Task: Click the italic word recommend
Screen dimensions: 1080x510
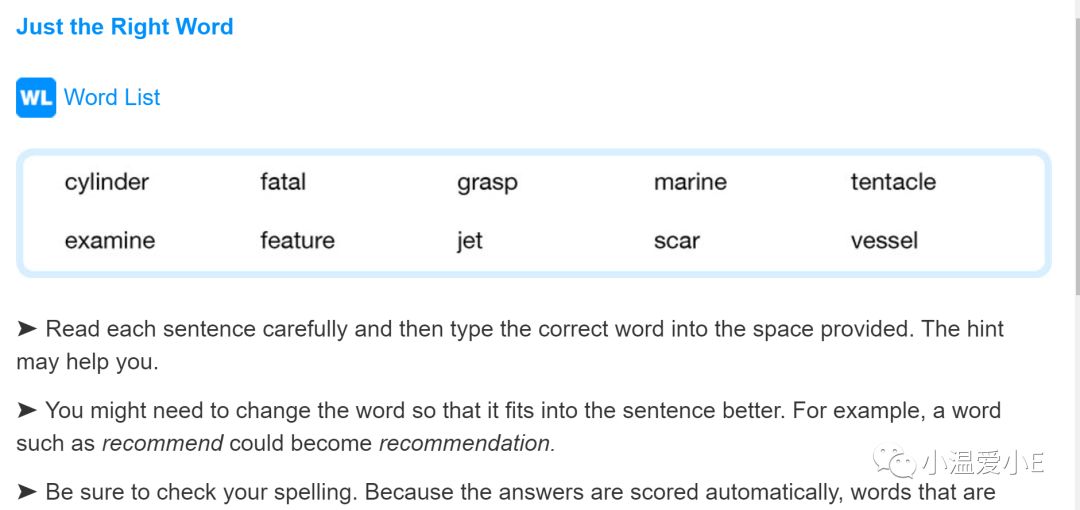Action: tap(163, 443)
